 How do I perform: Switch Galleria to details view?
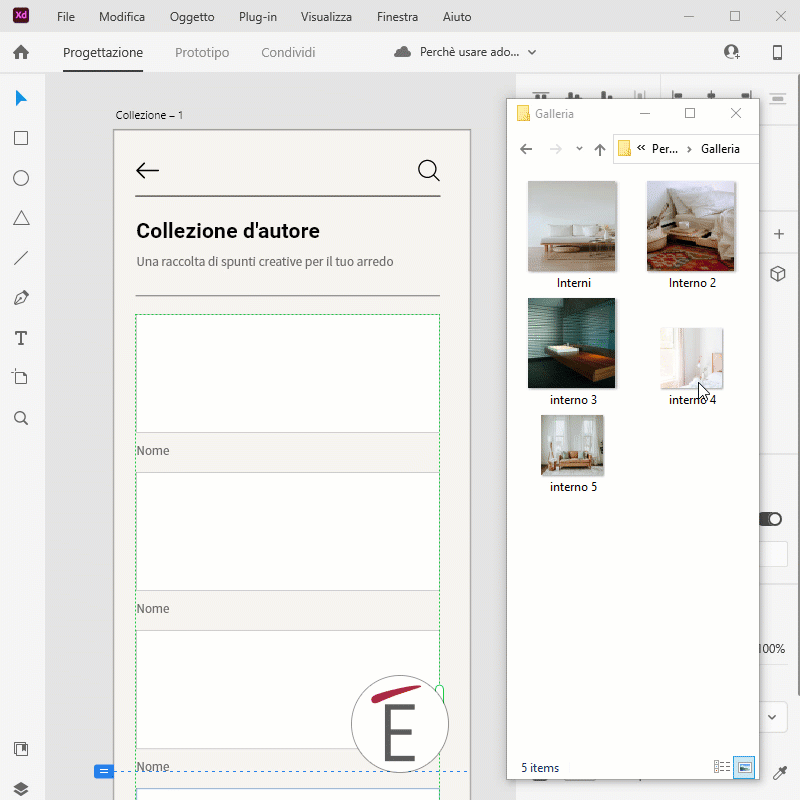[721, 767]
